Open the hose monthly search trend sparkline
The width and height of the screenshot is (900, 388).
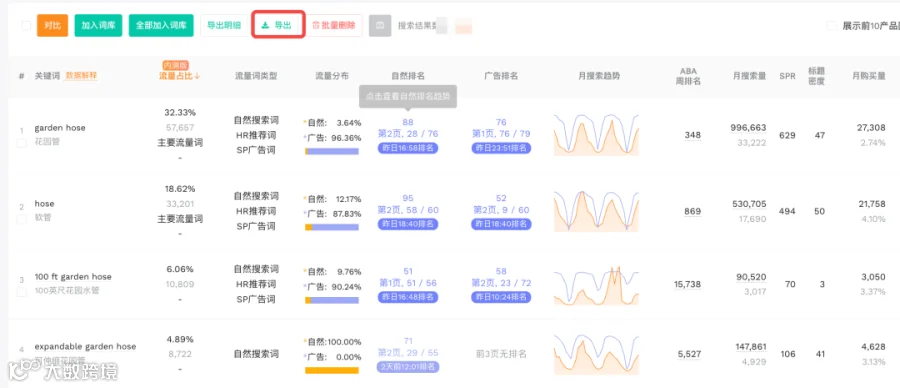[x=596, y=211]
